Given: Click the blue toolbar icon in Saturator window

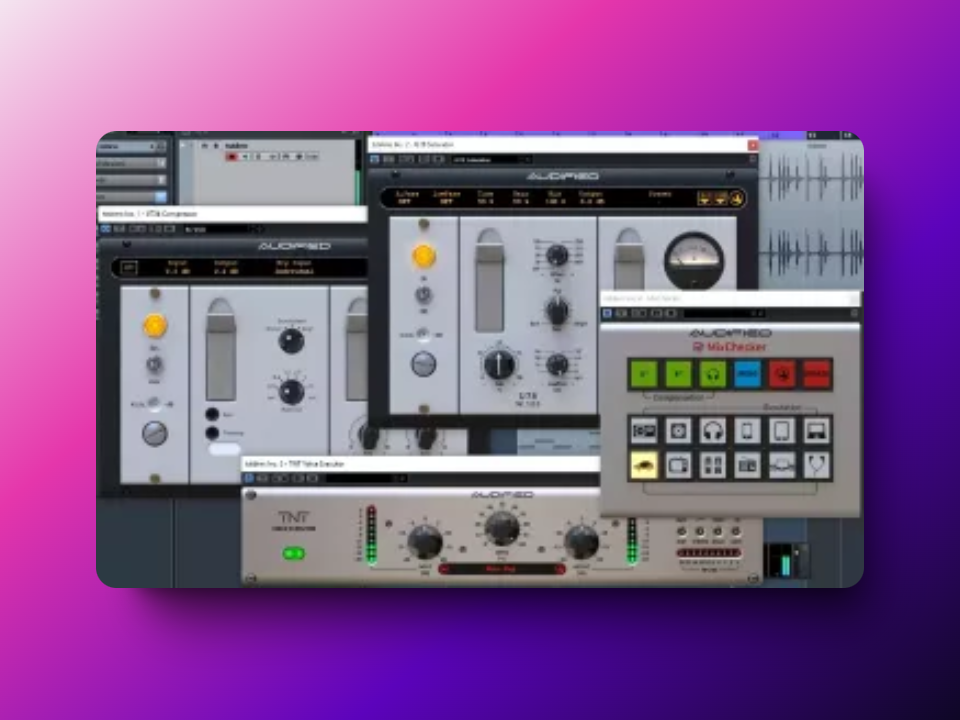Looking at the screenshot, I should click(375, 160).
